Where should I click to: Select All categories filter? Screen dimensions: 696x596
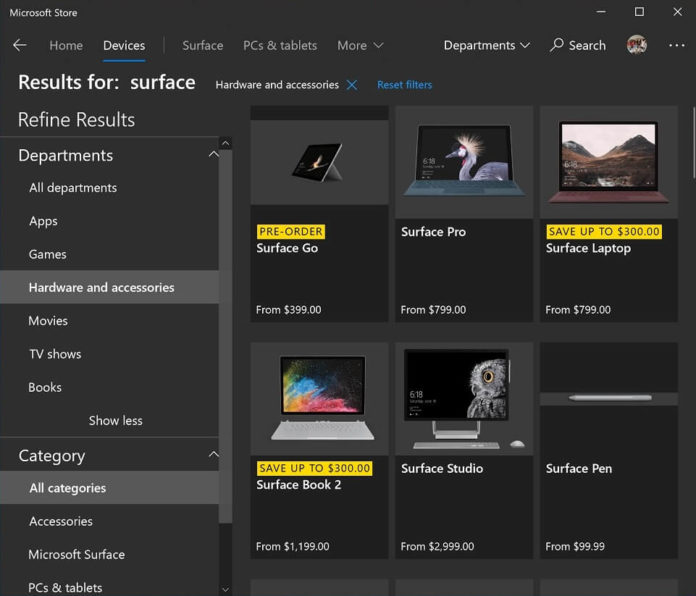(109, 488)
